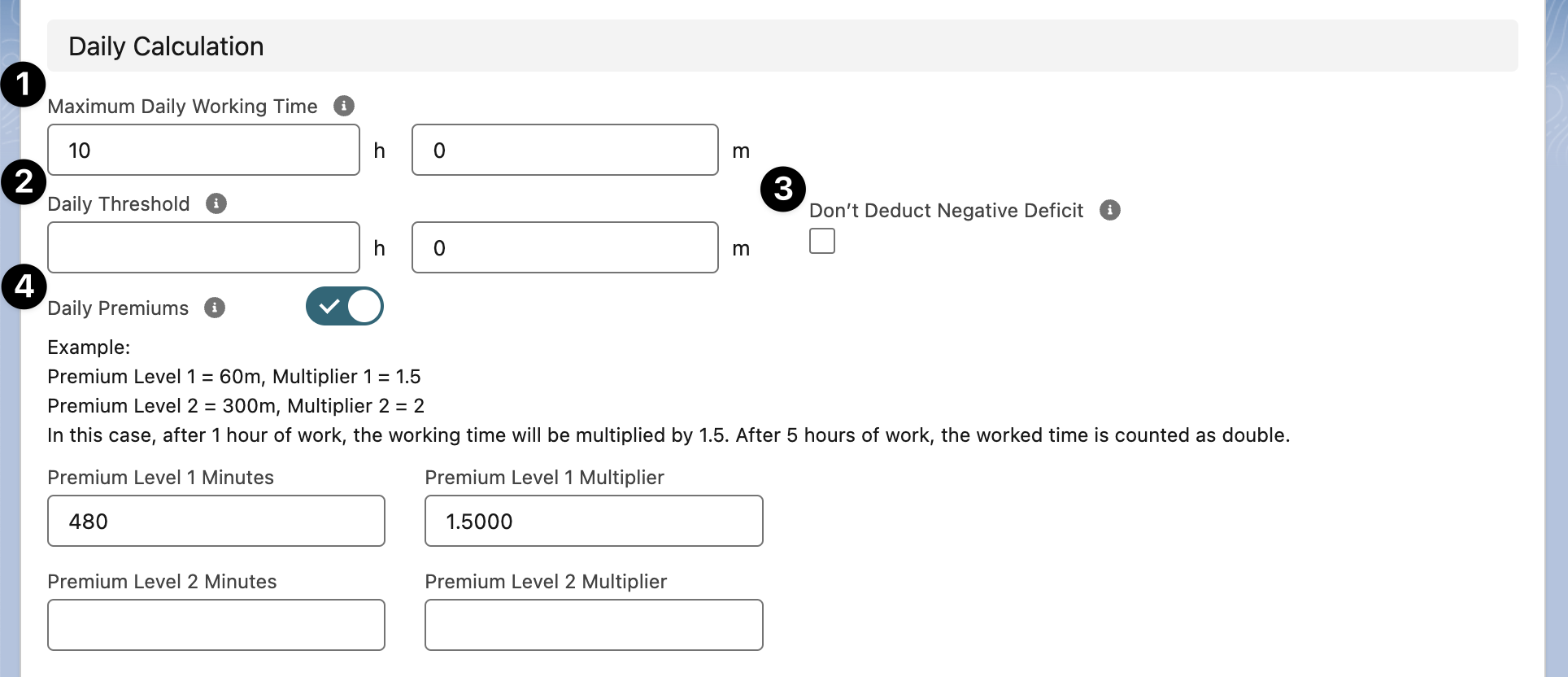Enable the Don't Deduct Negative Deficit checkbox
The height and width of the screenshot is (677, 1568).
click(821, 241)
